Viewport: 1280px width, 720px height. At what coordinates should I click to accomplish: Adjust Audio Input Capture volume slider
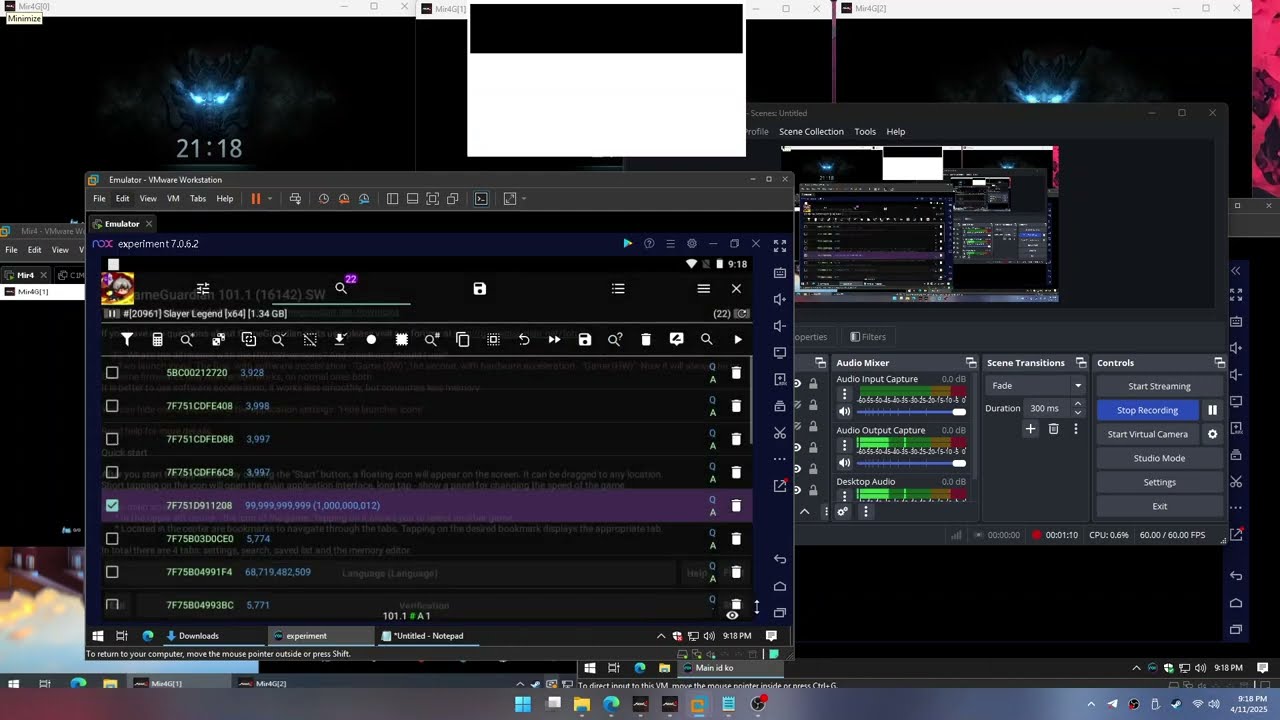click(x=912, y=412)
